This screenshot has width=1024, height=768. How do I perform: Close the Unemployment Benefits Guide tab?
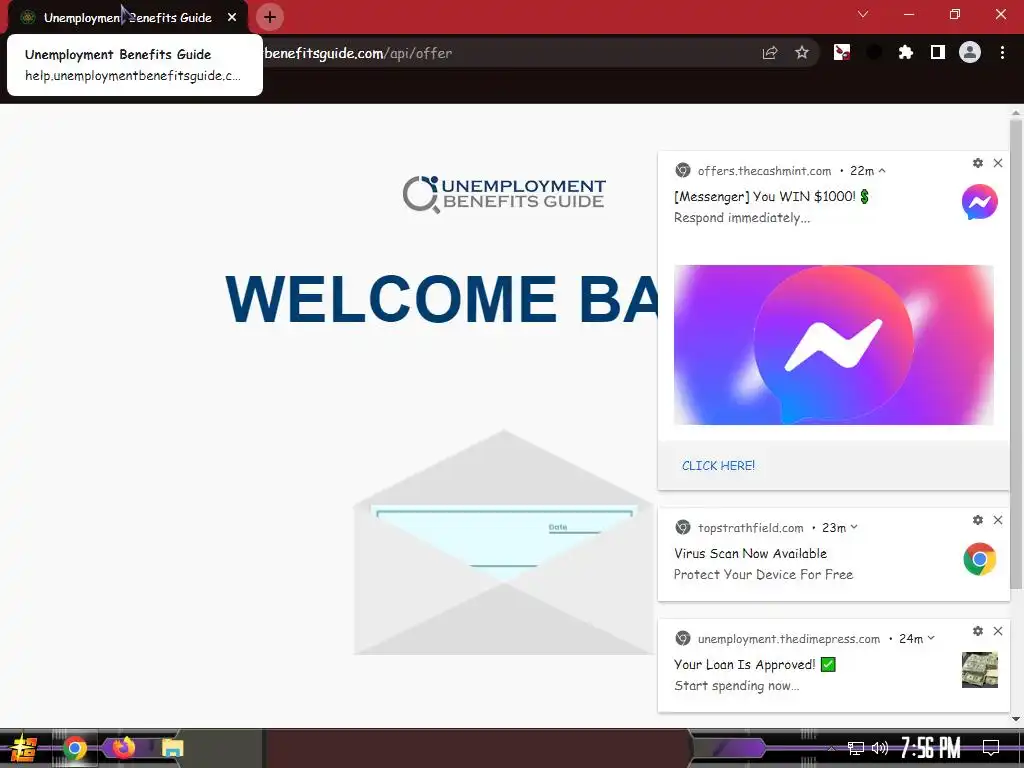point(232,18)
